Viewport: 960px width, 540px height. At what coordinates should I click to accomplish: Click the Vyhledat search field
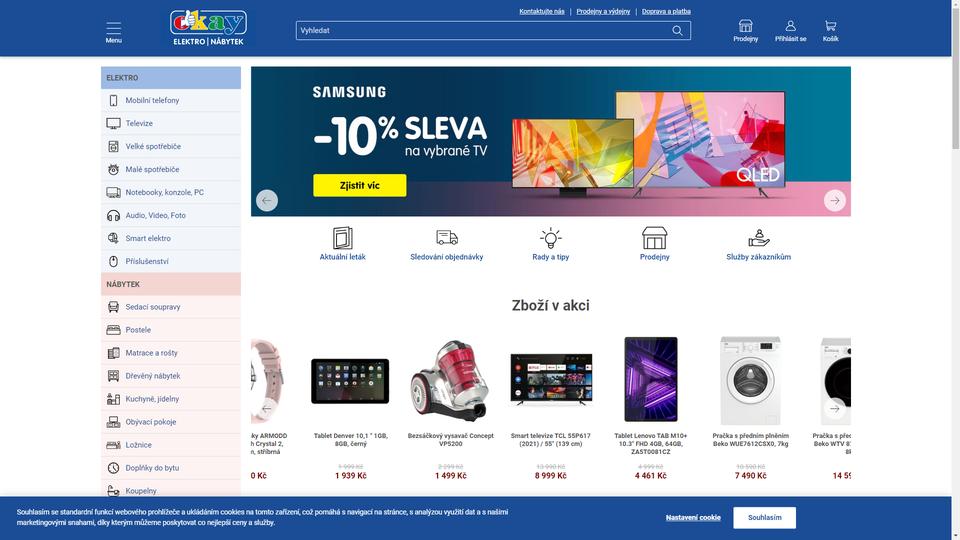484,31
